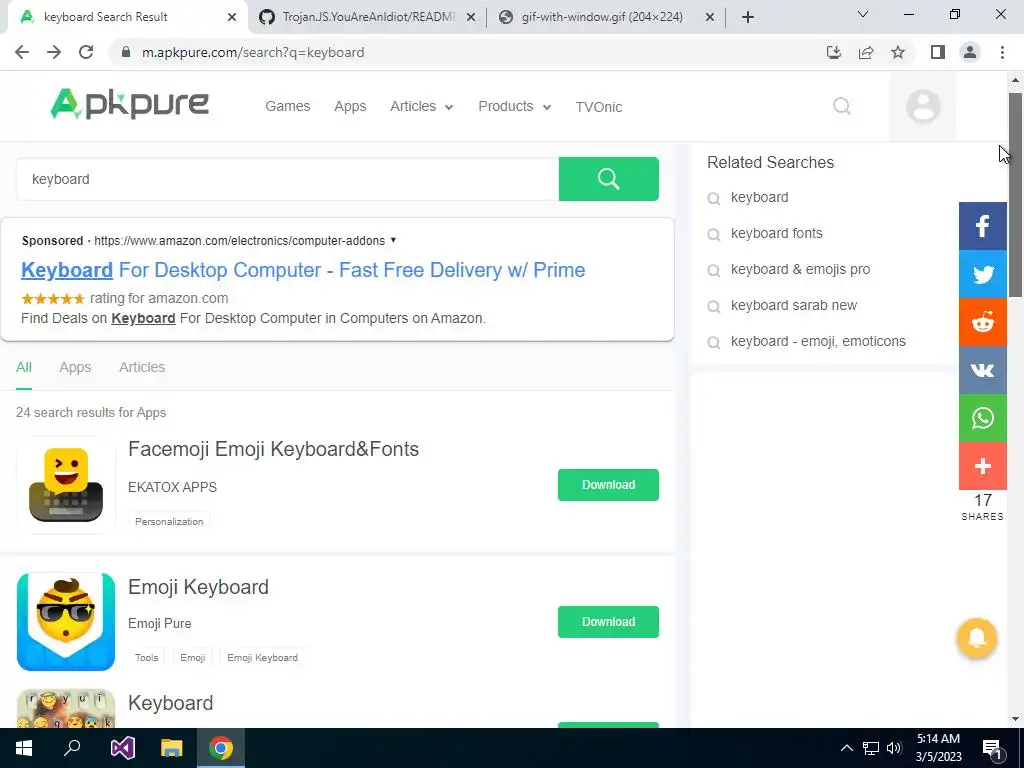1024x768 pixels.
Task: Open Facemoji Emoji Keyboard&Fonts title link
Action: [274, 449]
